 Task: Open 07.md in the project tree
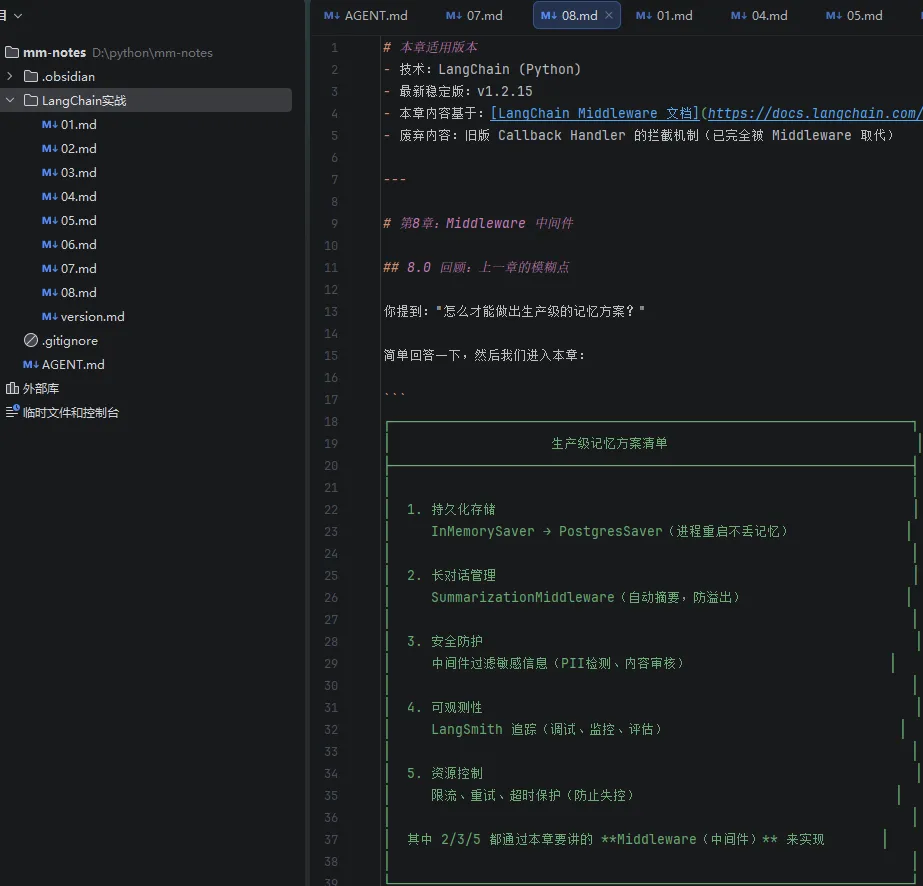pyautogui.click(x=78, y=269)
